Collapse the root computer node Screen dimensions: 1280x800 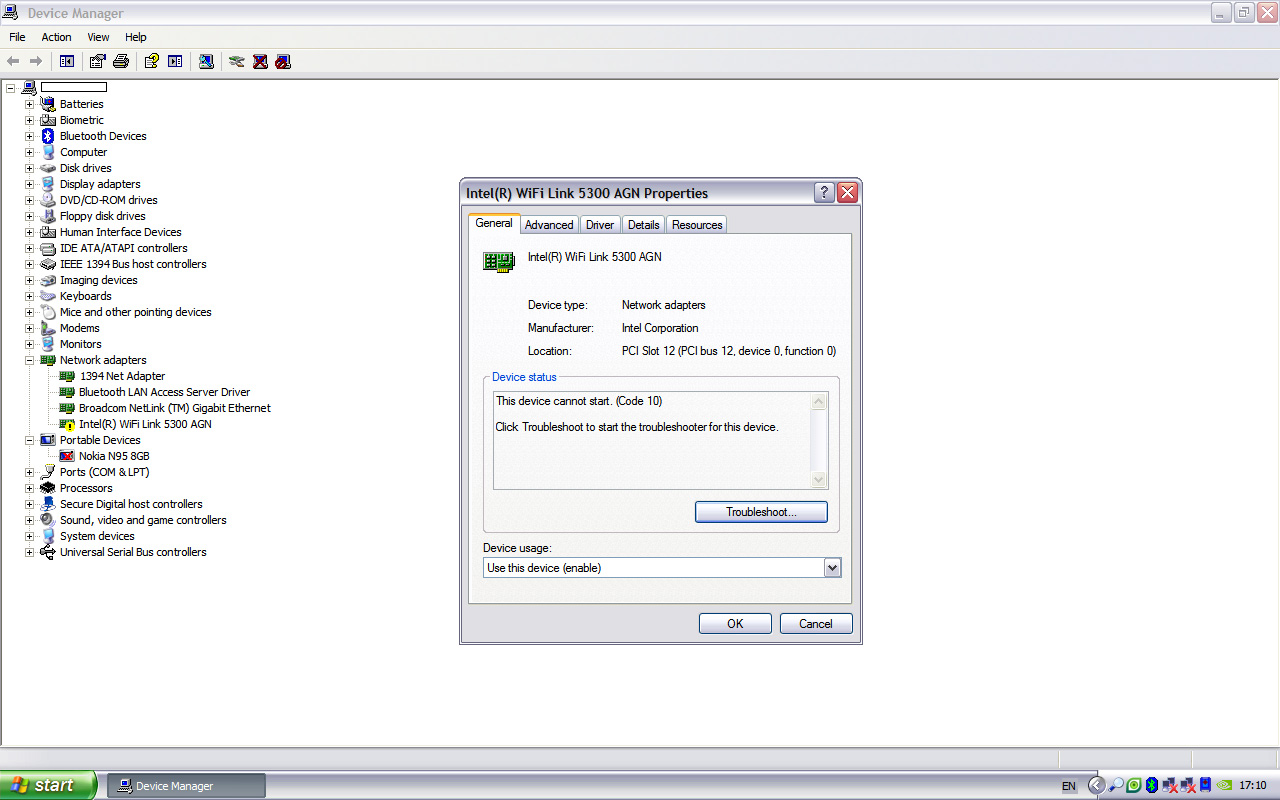(x=10, y=88)
